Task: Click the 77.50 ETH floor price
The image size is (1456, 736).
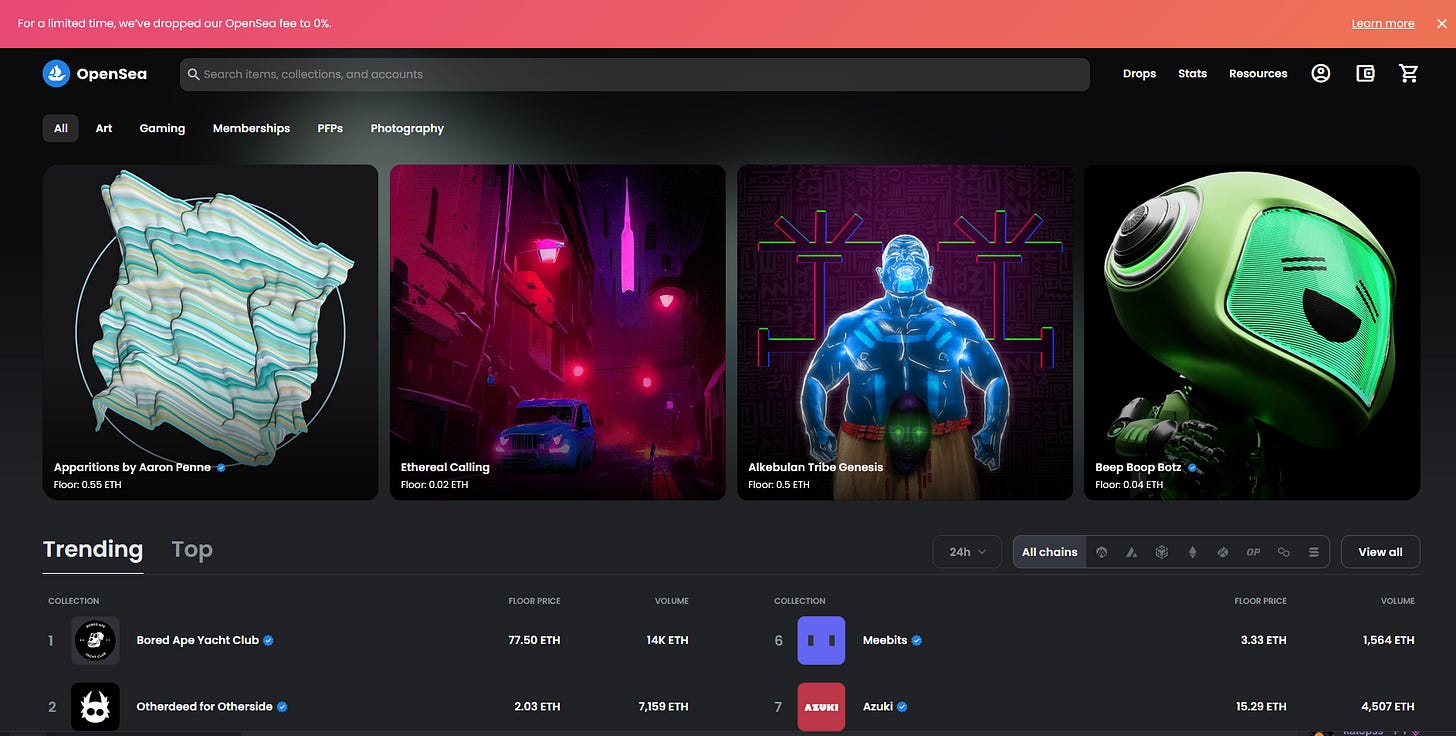Action: pos(534,640)
